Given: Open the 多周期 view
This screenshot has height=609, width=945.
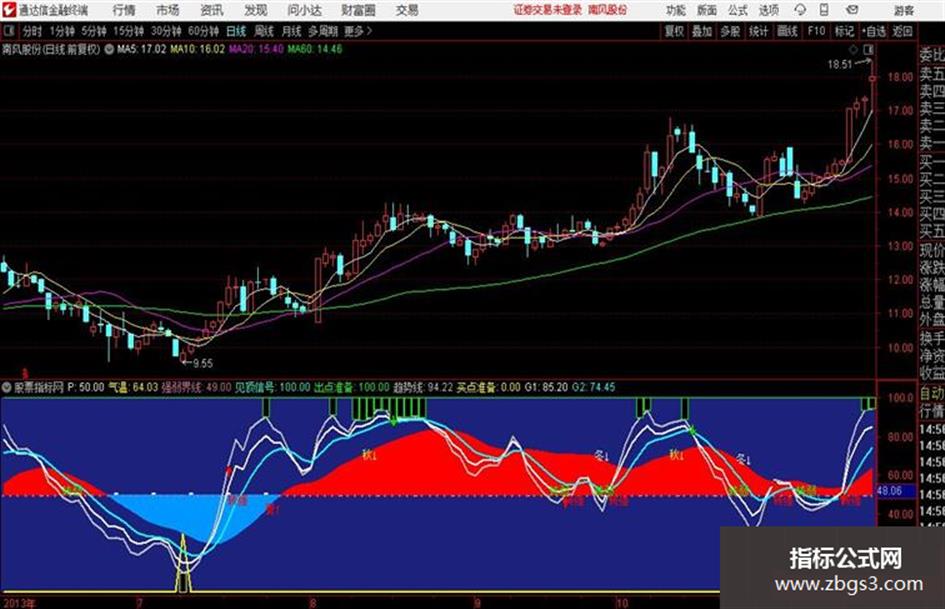Looking at the screenshot, I should (x=323, y=31).
